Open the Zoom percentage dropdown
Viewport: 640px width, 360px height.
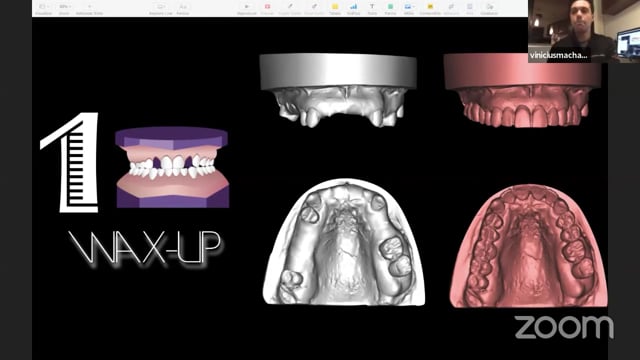64,7
